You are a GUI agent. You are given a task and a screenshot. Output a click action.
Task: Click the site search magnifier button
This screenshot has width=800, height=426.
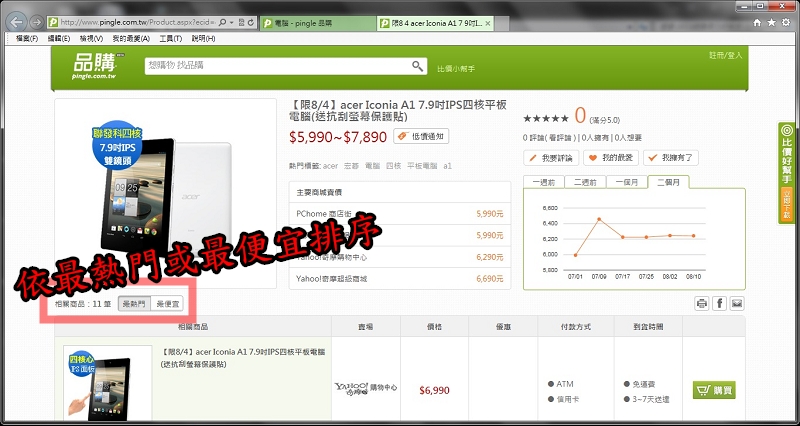click(x=418, y=66)
